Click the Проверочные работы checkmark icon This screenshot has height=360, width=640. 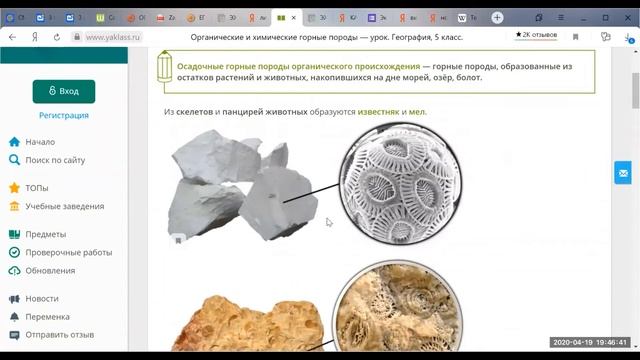click(x=14, y=252)
